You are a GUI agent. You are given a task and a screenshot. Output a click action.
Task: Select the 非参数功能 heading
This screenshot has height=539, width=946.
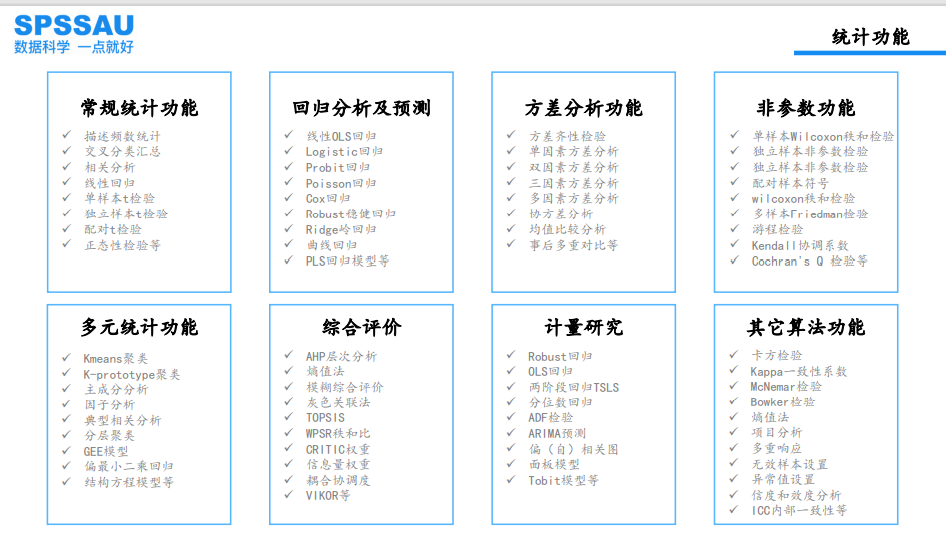805,108
